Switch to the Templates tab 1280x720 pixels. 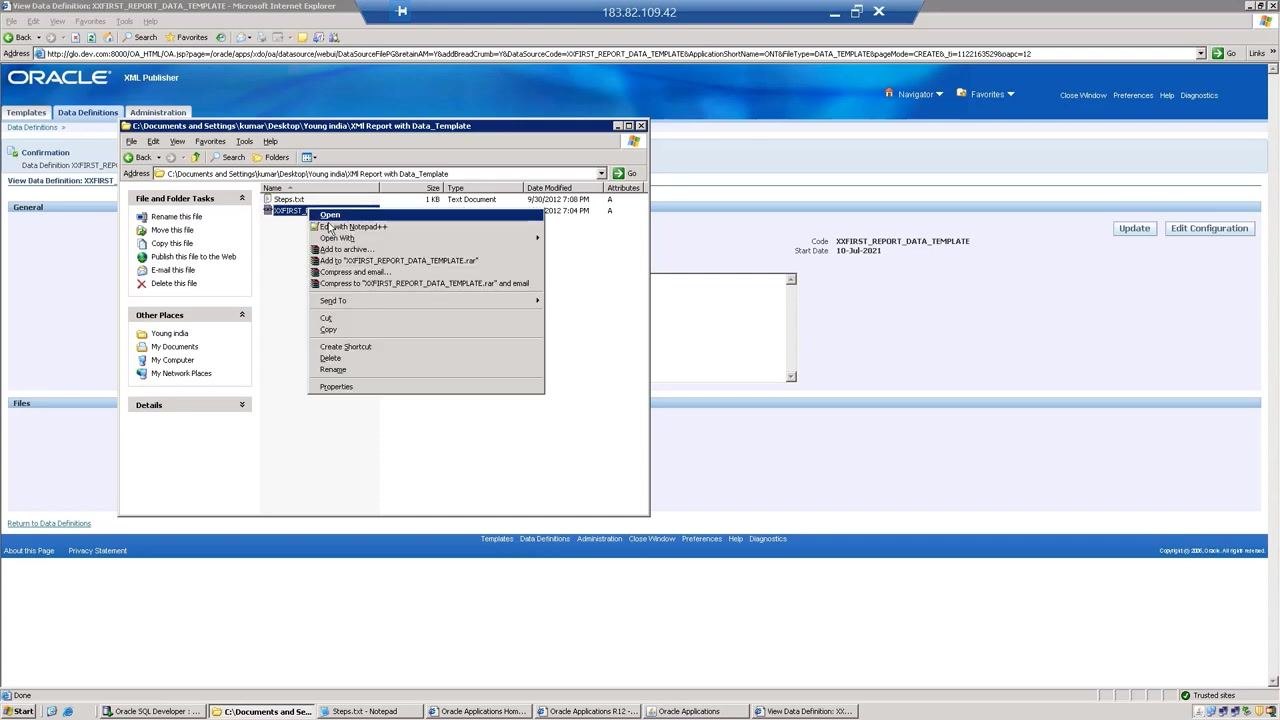pos(26,112)
